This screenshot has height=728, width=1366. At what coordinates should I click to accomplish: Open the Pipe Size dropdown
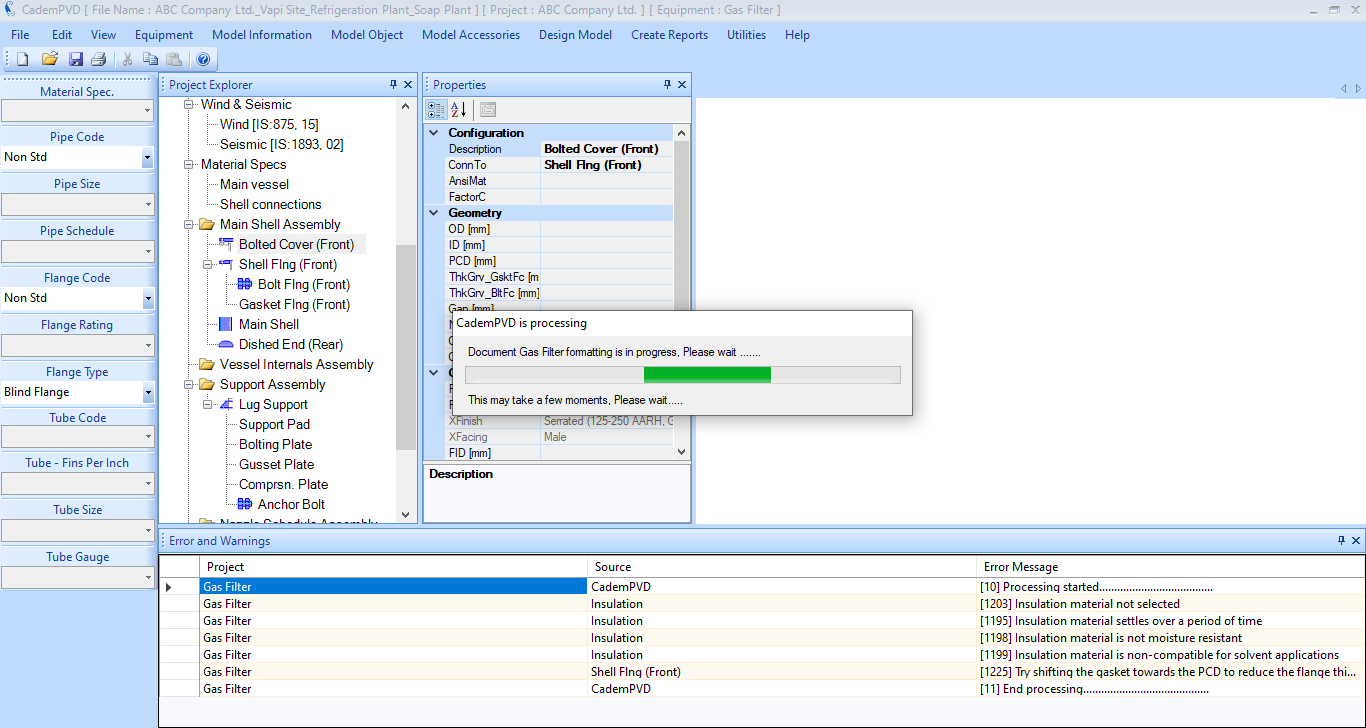point(147,204)
